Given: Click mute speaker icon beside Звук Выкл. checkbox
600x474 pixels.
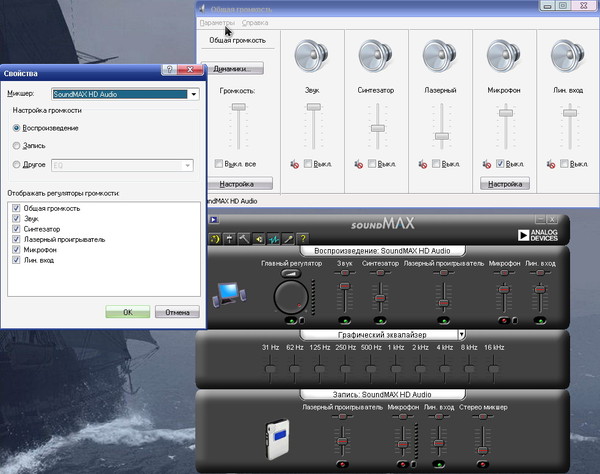Looking at the screenshot, I should point(294,165).
